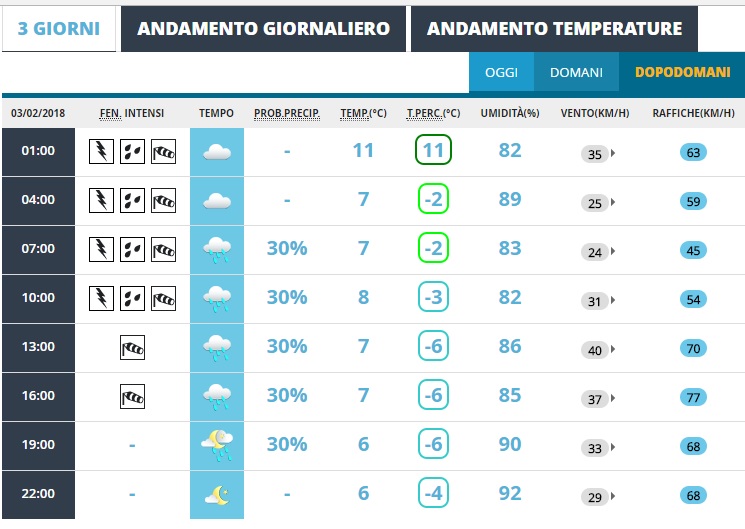The image size is (745, 529).
Task: Click the T.PERC.(°C) column header
Action: pos(433,113)
